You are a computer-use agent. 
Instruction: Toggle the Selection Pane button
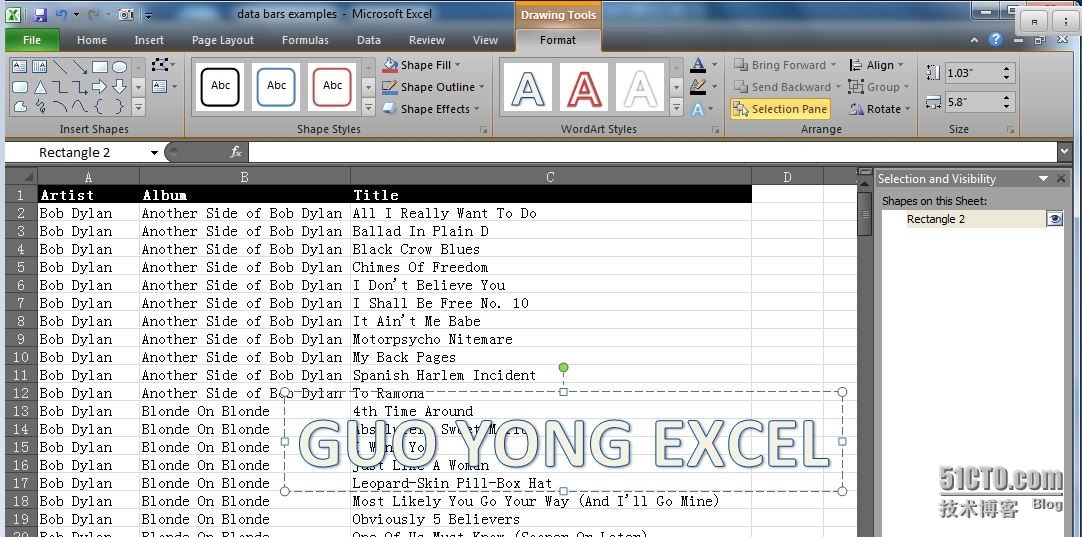coord(780,109)
